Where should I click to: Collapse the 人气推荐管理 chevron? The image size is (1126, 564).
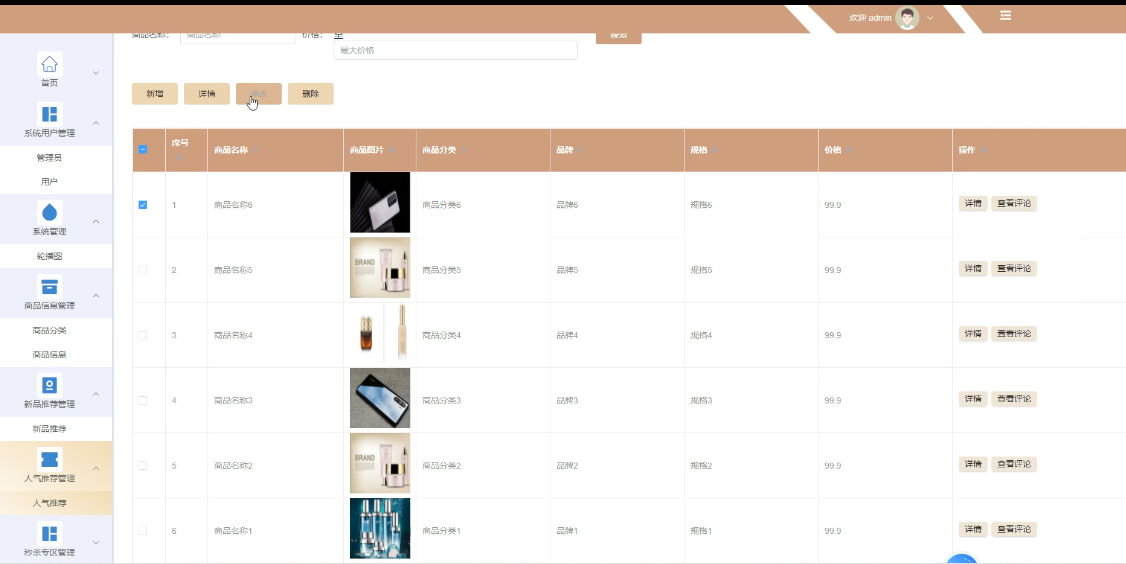pyautogui.click(x=96, y=468)
